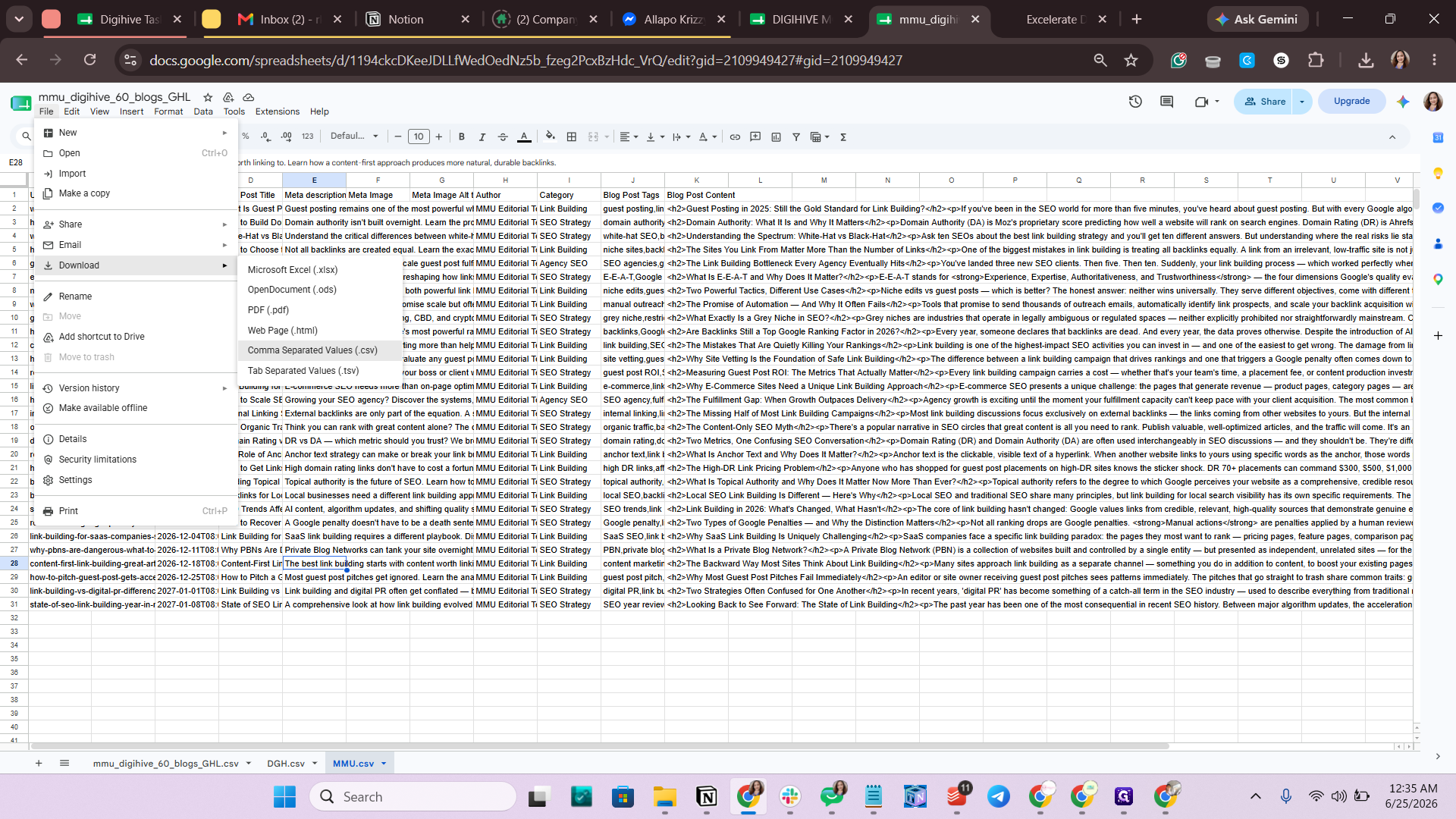Increase font size with plus button
1456x819 pixels.
pos(439,136)
